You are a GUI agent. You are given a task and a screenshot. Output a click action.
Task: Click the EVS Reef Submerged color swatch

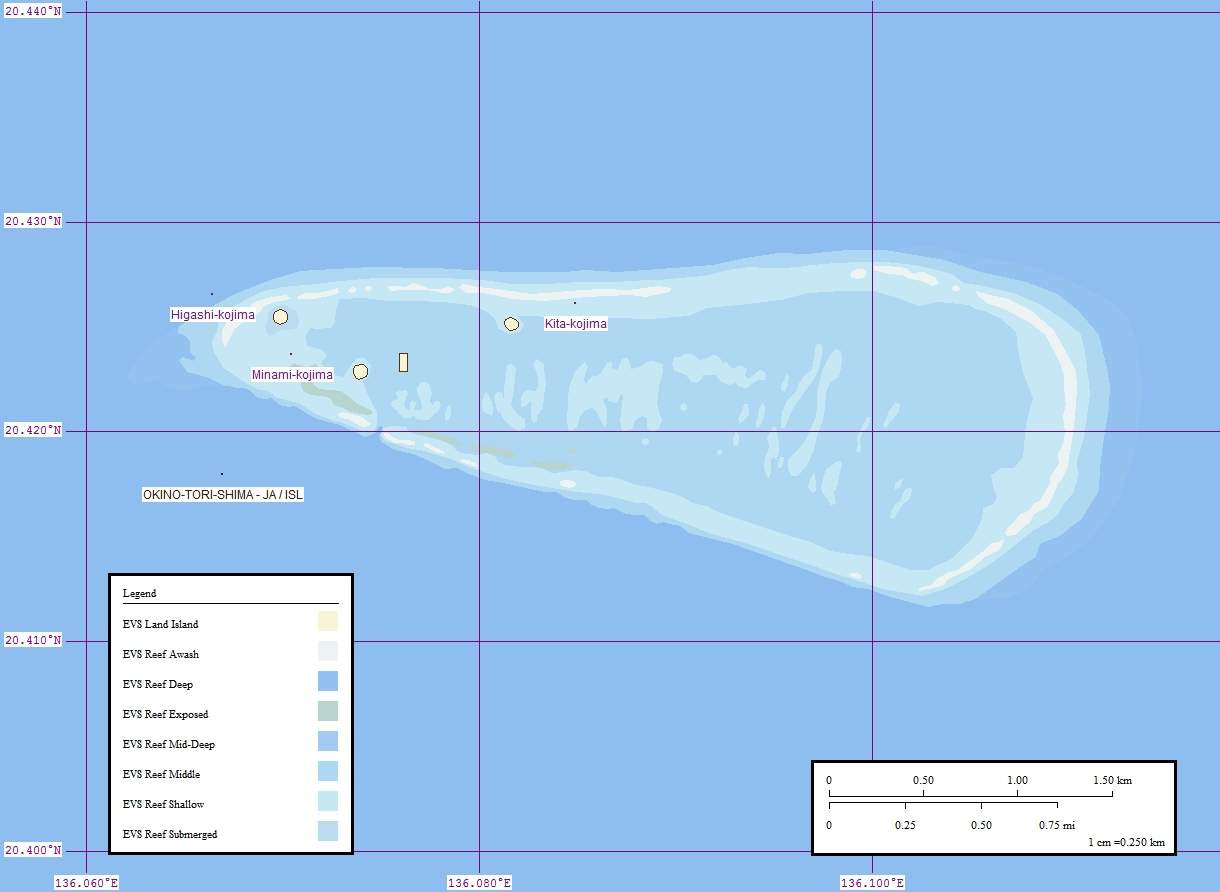[x=328, y=832]
